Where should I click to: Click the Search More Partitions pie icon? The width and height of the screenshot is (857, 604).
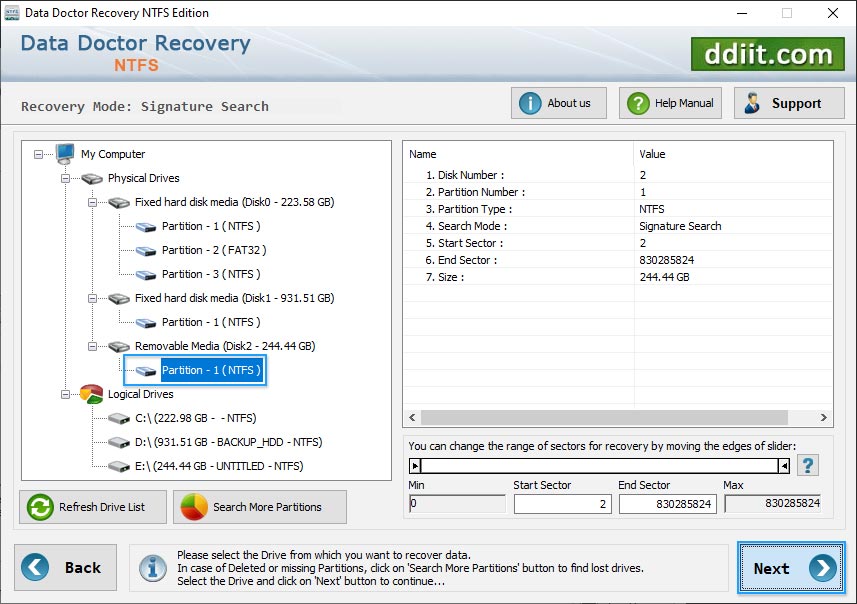tap(195, 507)
